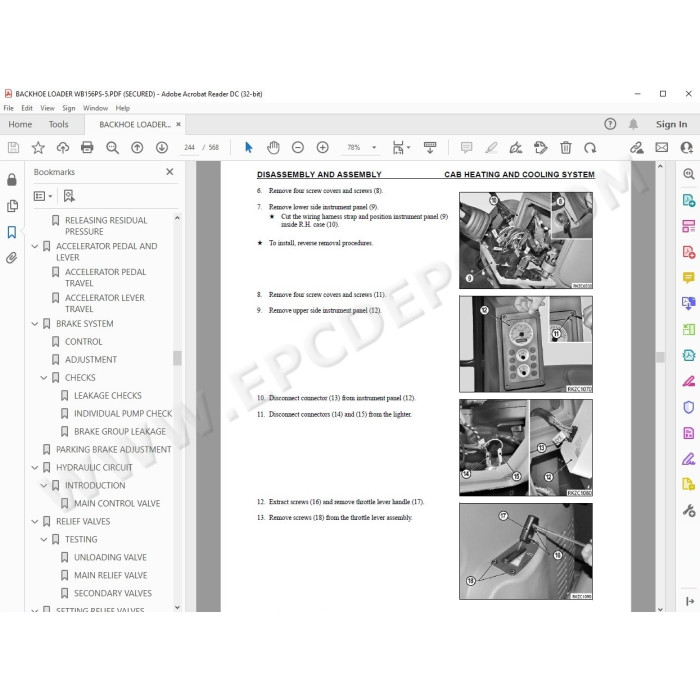Open the File menu
The width and height of the screenshot is (700, 700).
coord(8,108)
